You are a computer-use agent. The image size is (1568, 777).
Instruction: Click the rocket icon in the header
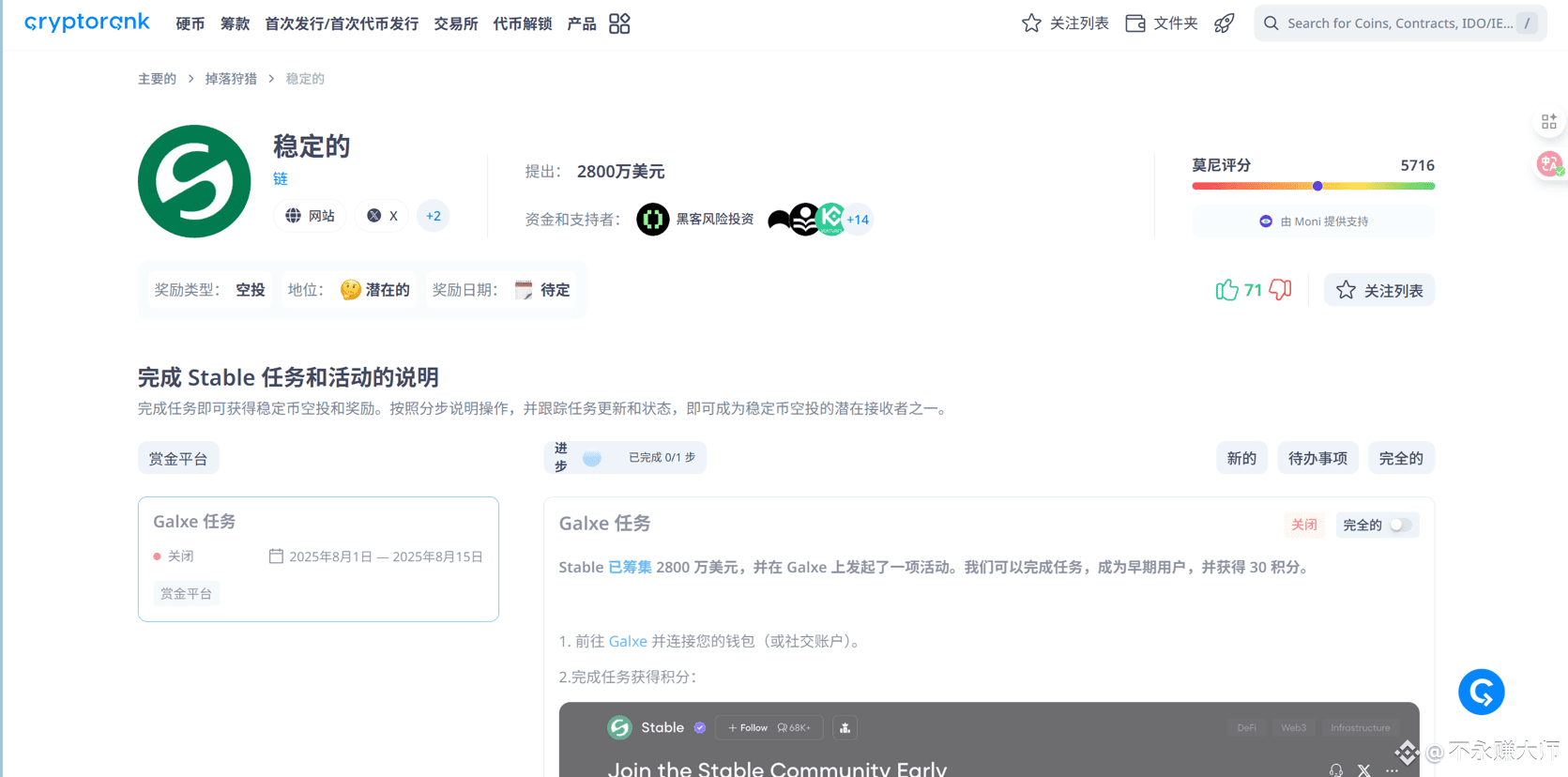click(x=1225, y=23)
